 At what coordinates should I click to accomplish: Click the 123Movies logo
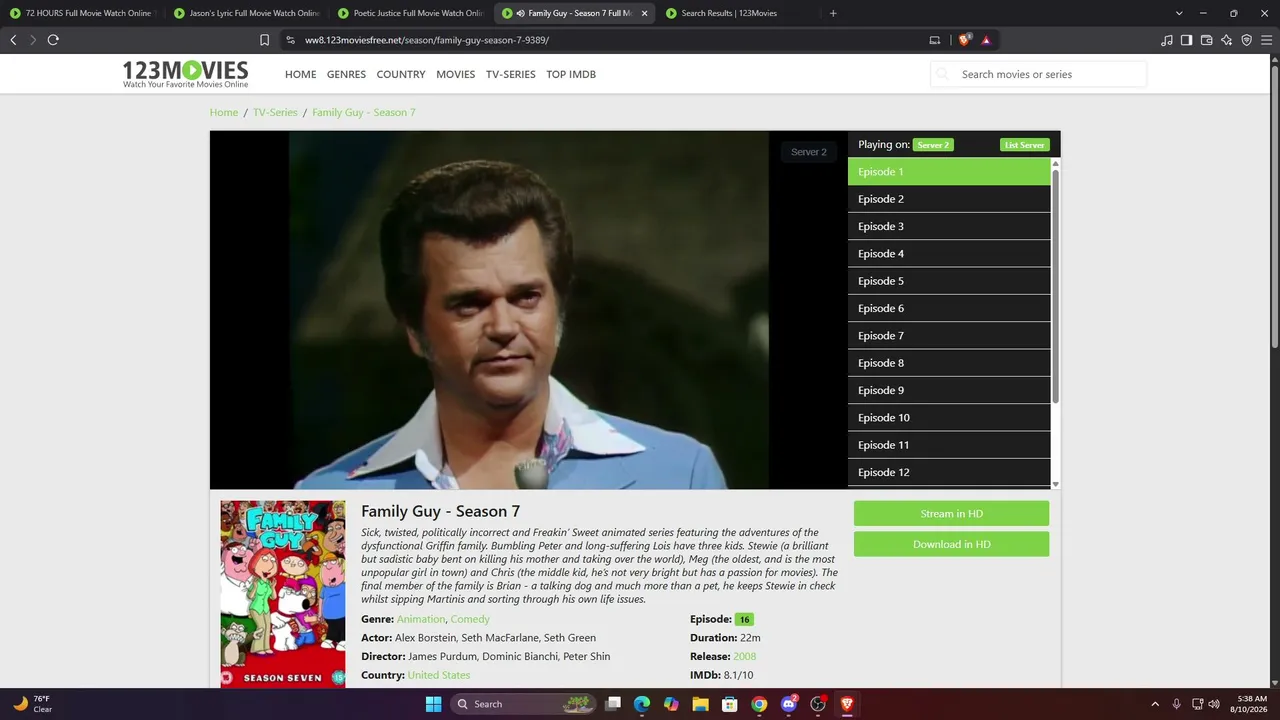tap(185, 74)
